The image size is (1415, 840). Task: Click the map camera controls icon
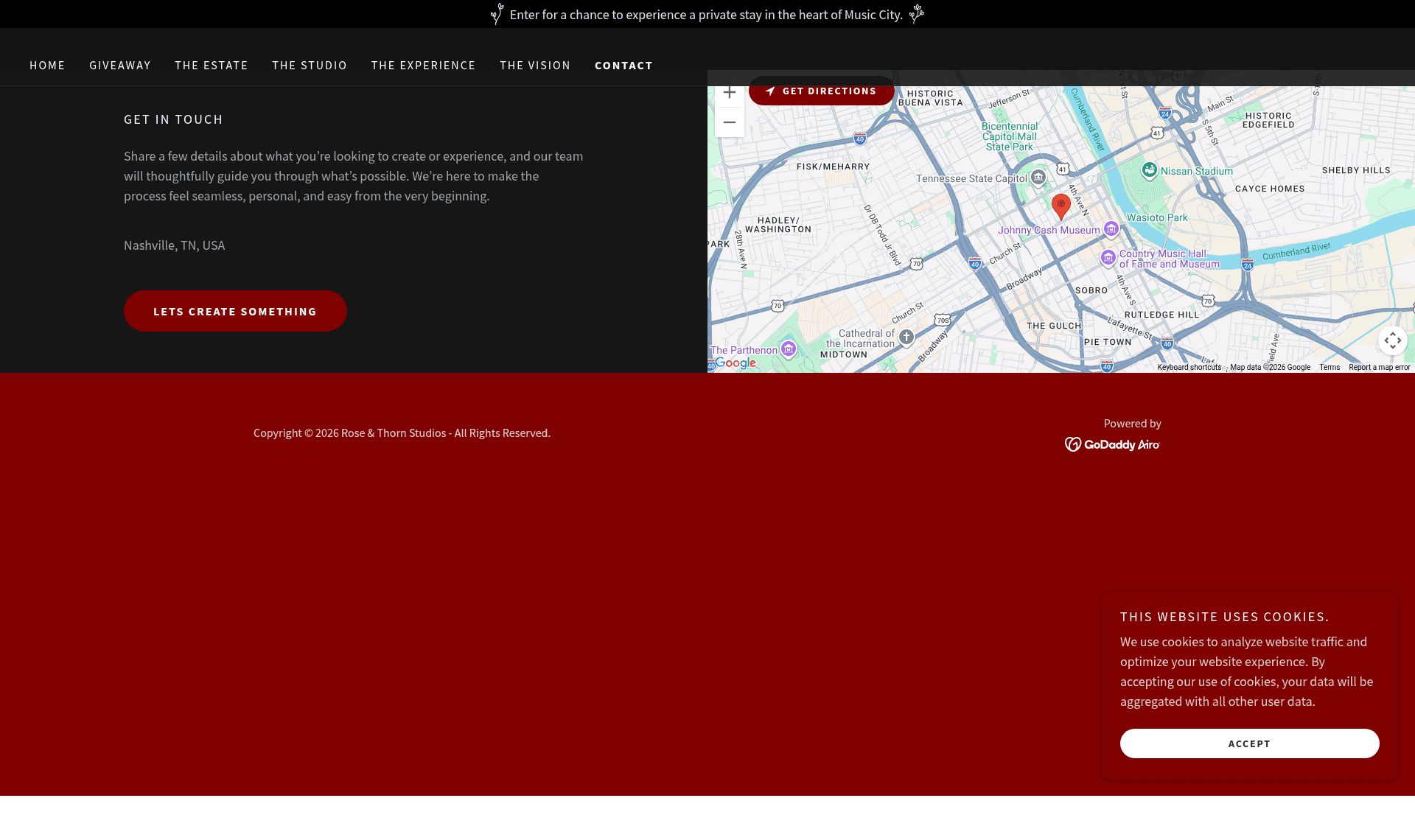tap(1392, 340)
